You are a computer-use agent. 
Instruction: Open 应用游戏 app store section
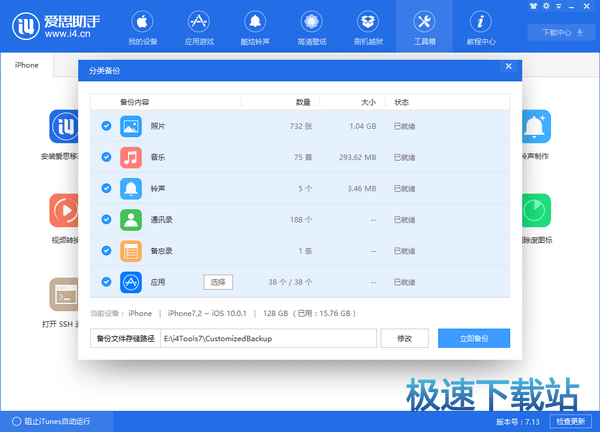[199, 28]
